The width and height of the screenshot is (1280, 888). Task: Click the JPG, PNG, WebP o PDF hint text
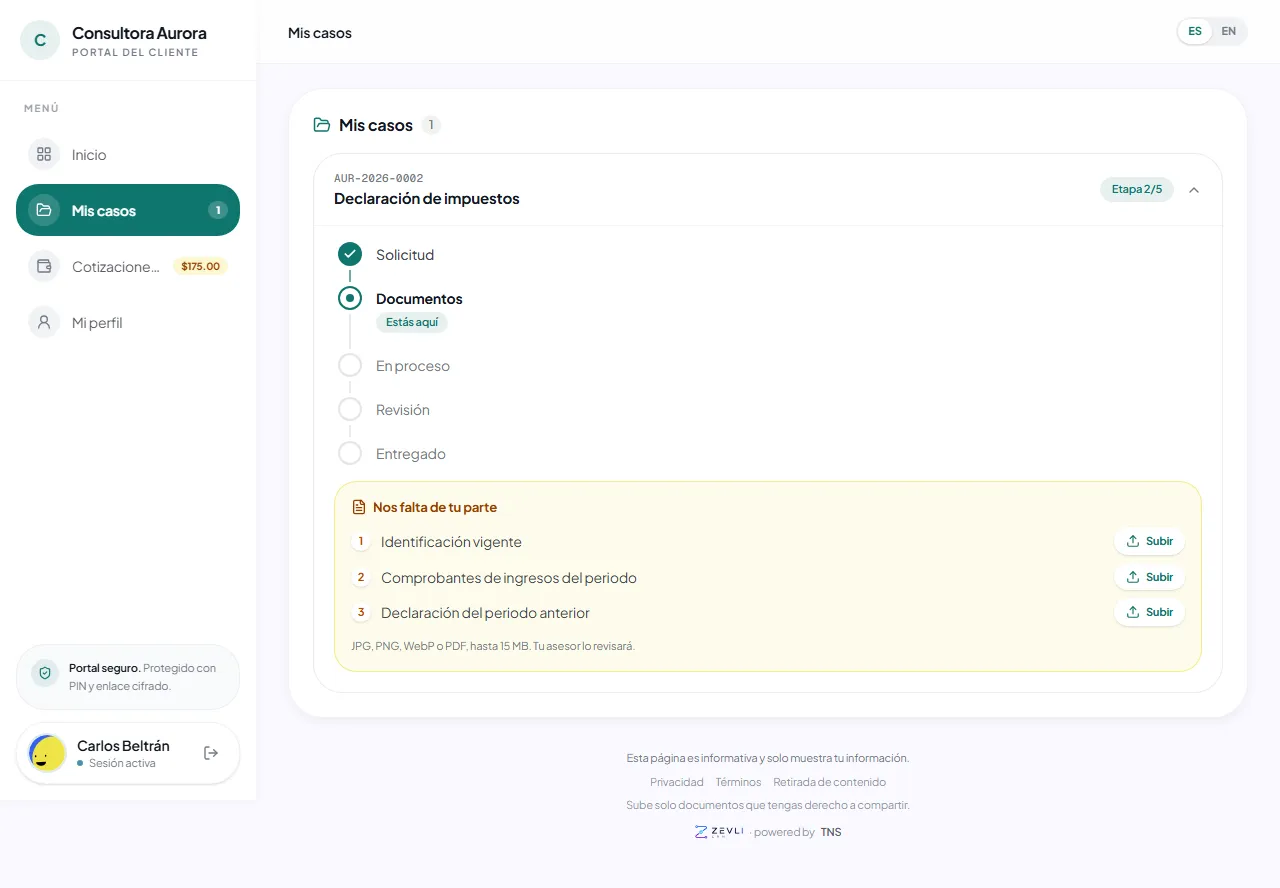click(493, 646)
